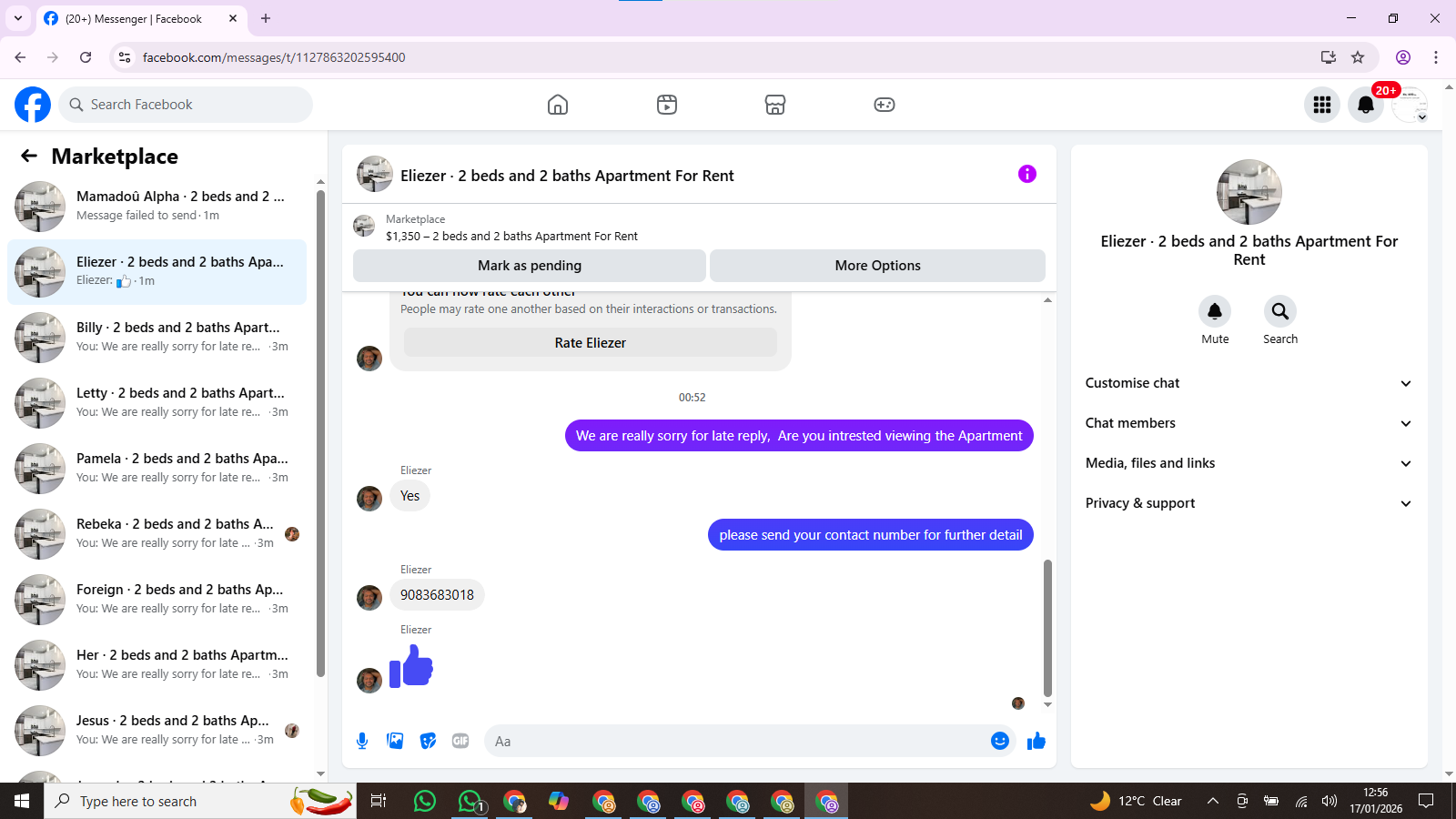Bookmark this page with the star icon
Image resolution: width=1456 pixels, height=819 pixels.
pos(1358,57)
